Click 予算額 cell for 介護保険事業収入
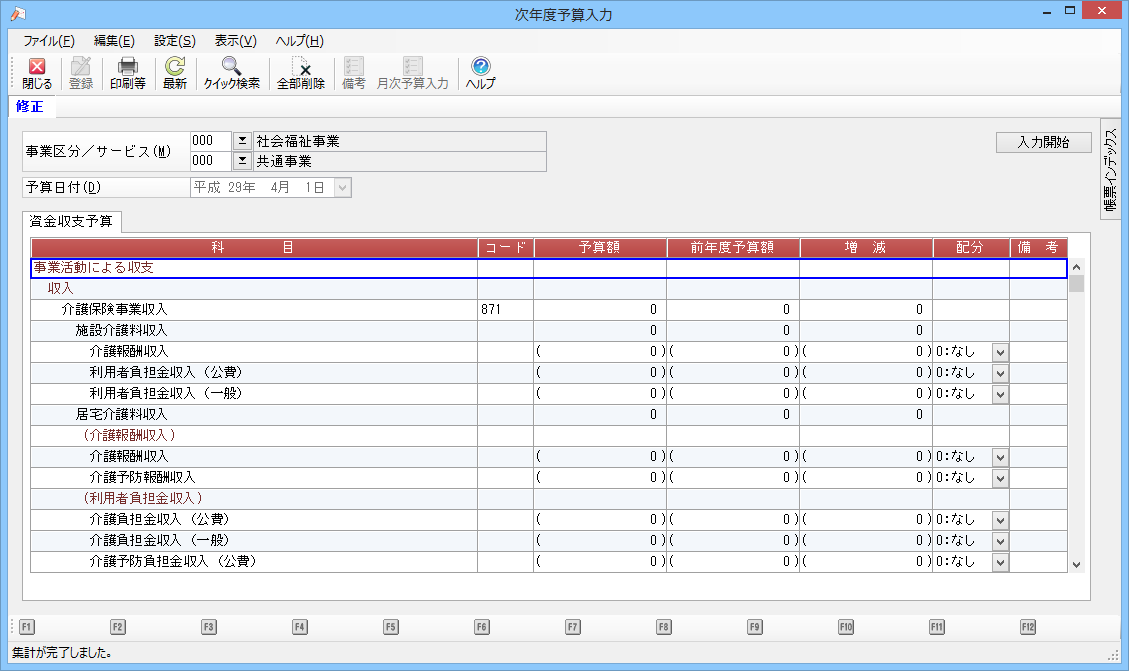 pyautogui.click(x=600, y=310)
